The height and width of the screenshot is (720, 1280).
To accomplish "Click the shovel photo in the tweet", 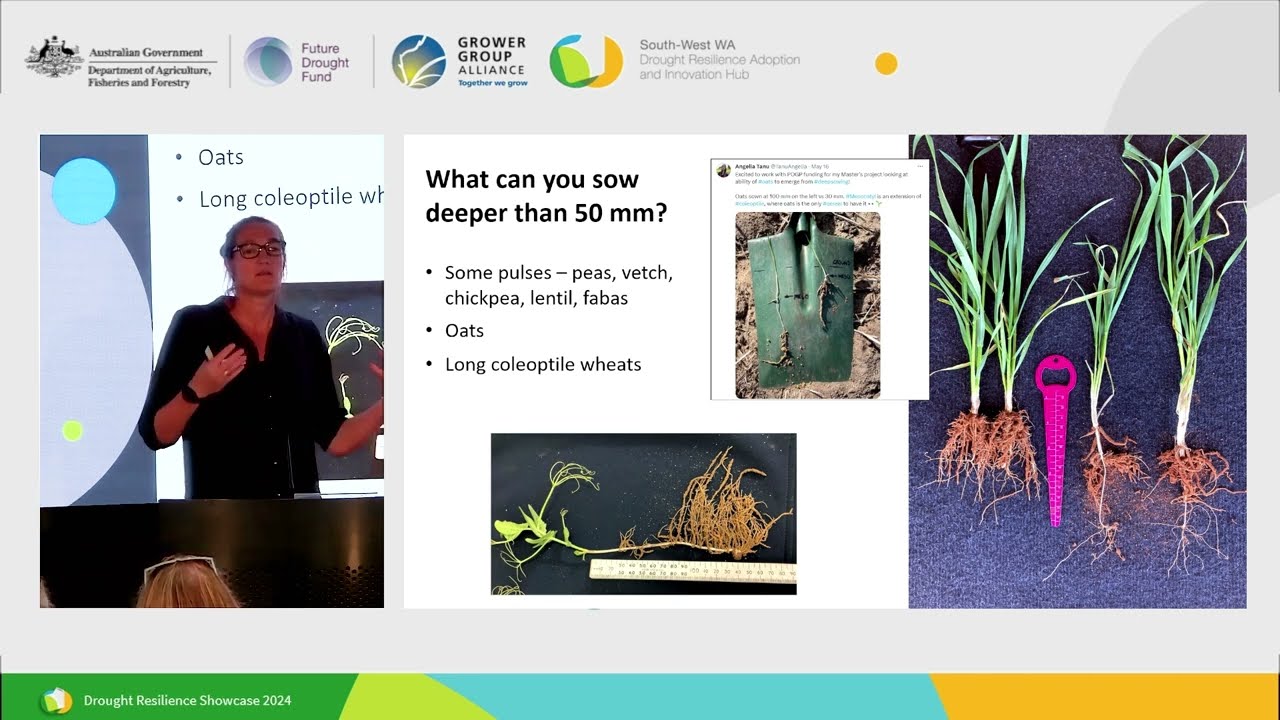I will pos(807,305).
